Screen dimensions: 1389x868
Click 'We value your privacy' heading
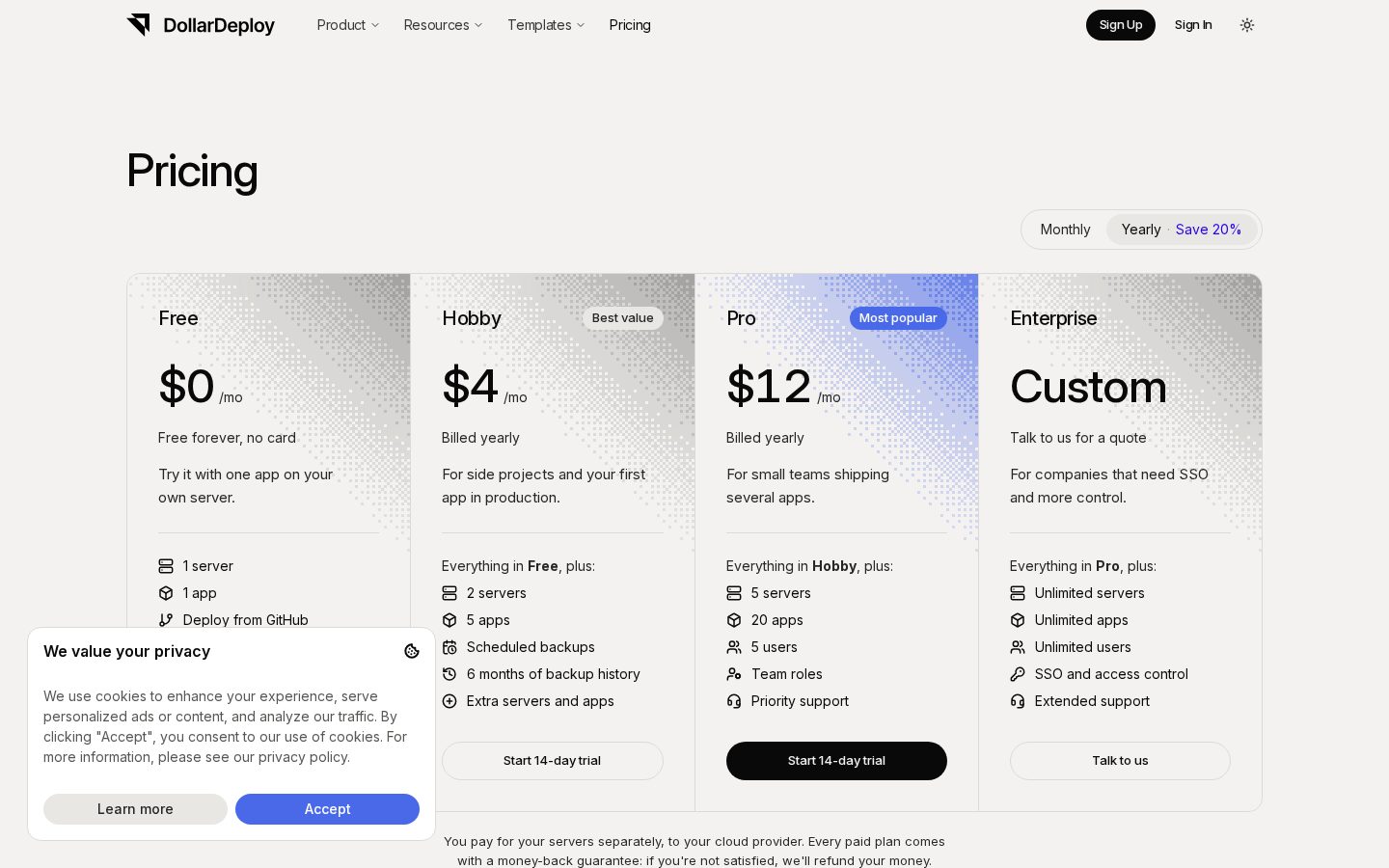tap(126, 652)
